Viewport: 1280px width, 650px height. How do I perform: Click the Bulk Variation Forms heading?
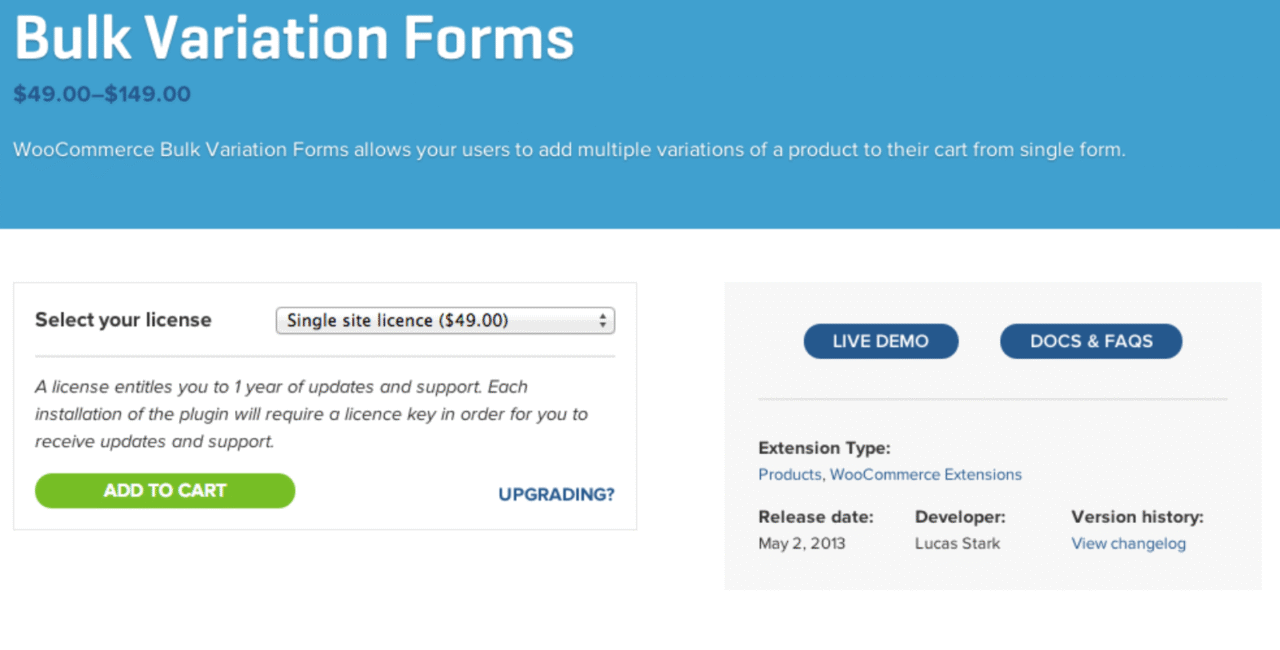(294, 38)
